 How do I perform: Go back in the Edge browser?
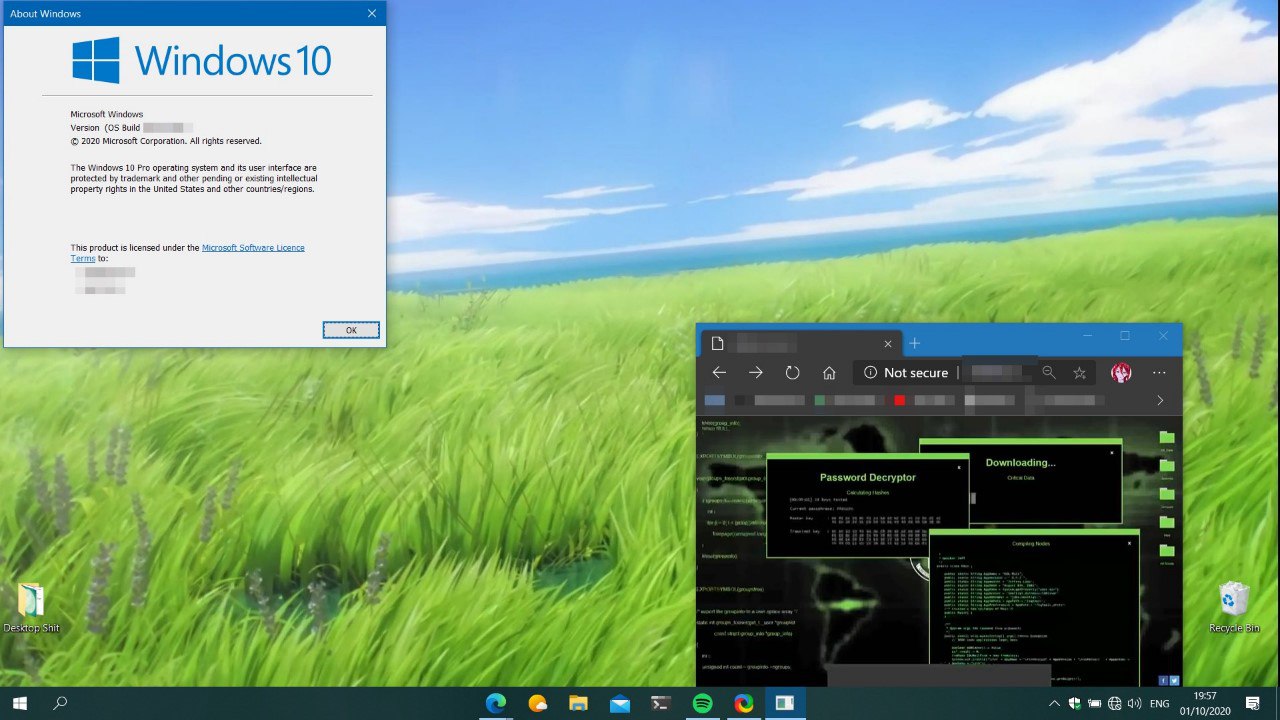719,372
